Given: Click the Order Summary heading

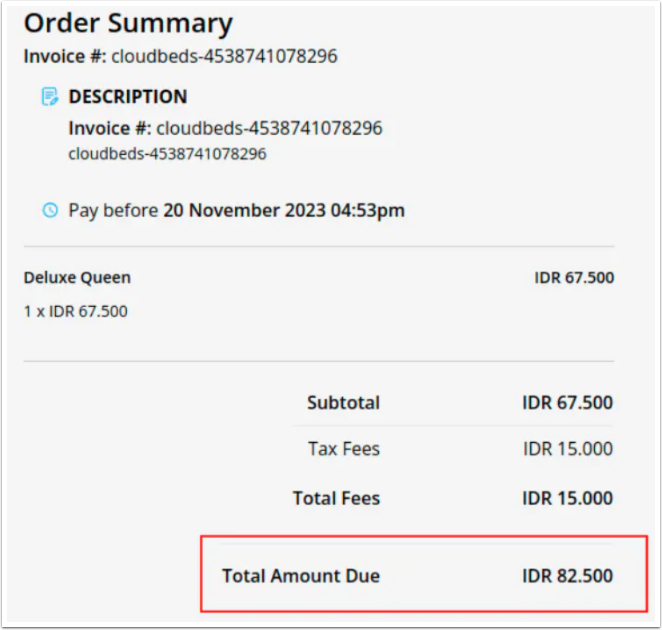Looking at the screenshot, I should (x=128, y=23).
